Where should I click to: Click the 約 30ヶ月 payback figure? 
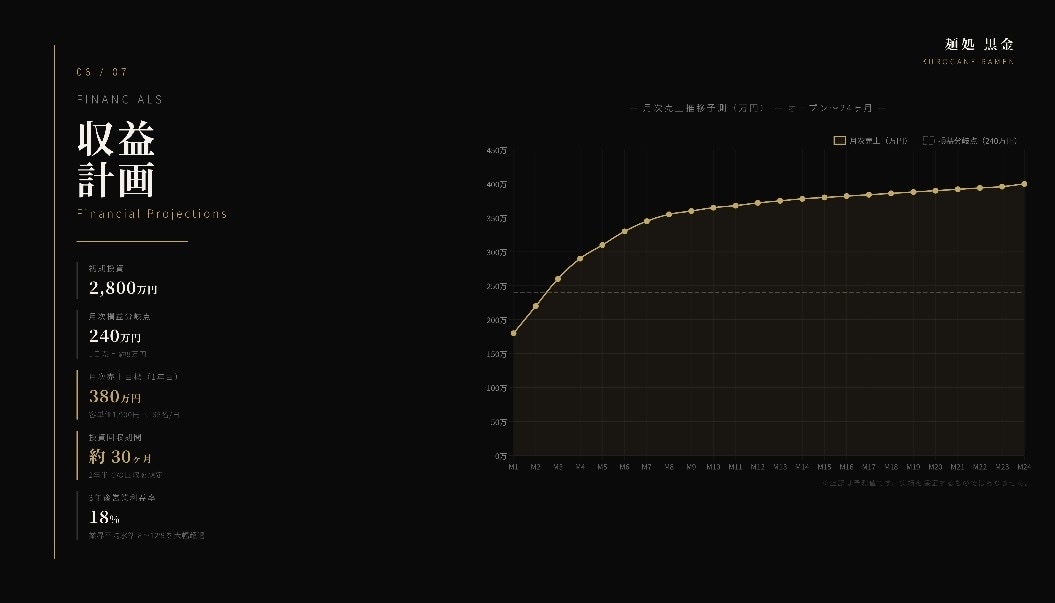coord(120,457)
